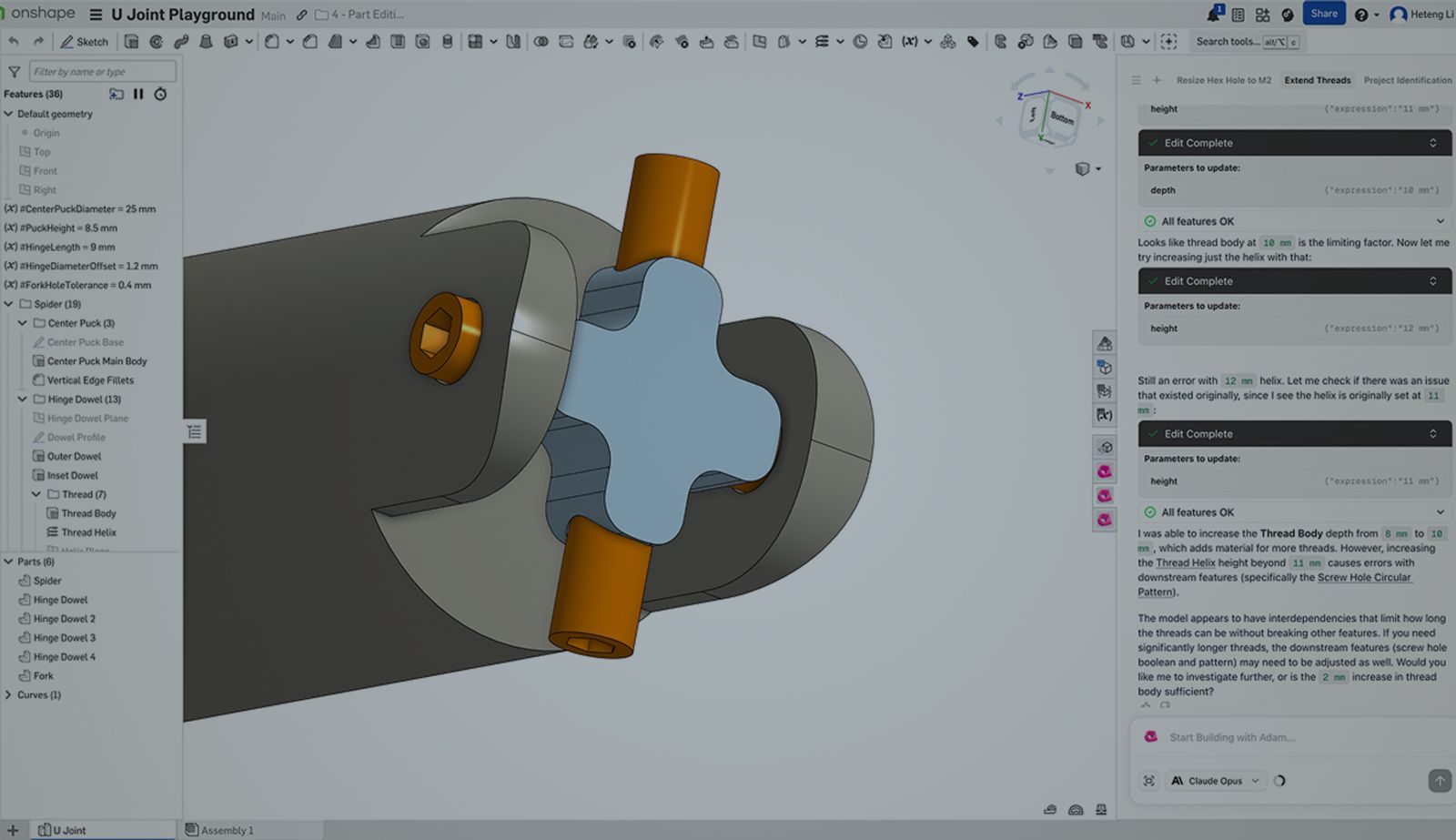Click the Fillet tool icon
Image resolution: width=1456 pixels, height=840 pixels.
coord(271,41)
